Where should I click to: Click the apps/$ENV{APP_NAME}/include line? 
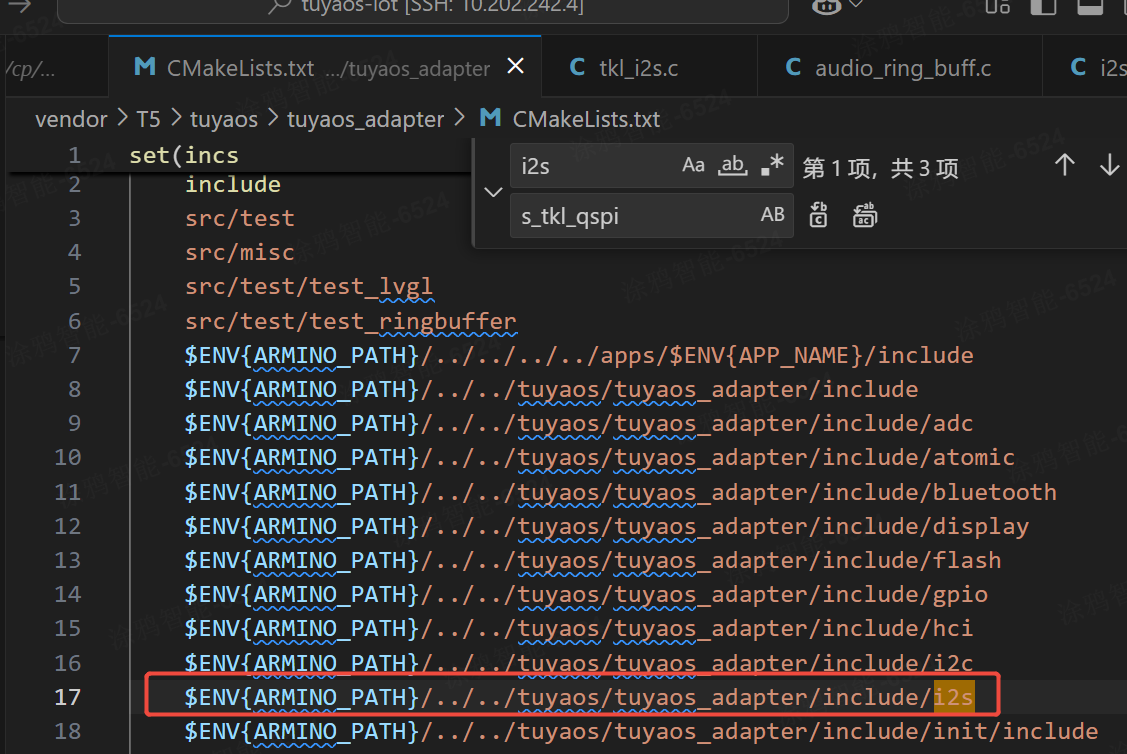[x=579, y=355]
